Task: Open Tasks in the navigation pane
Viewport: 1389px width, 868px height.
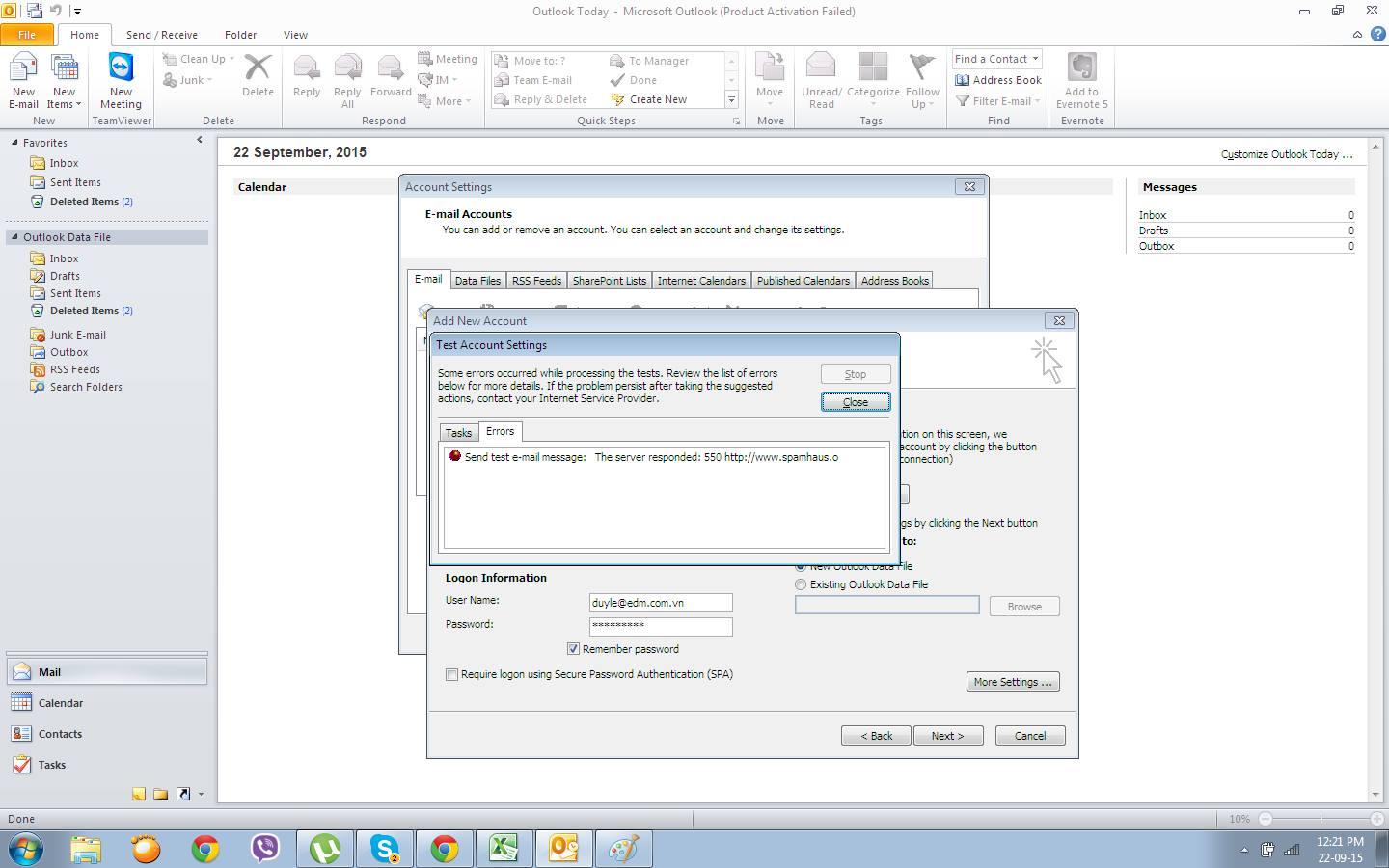Action: [107, 765]
